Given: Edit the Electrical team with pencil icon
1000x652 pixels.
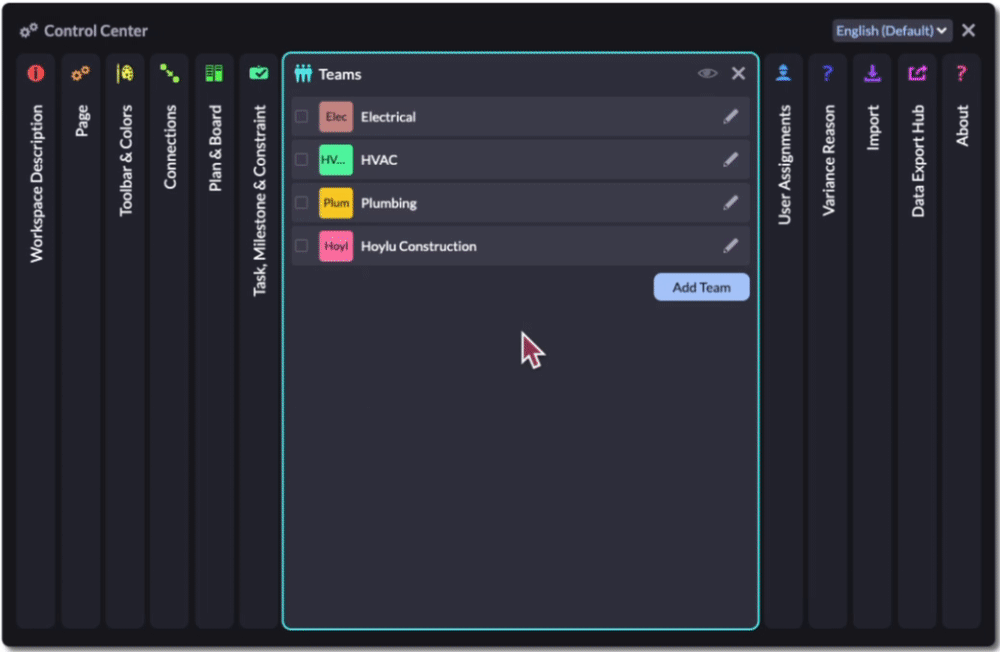Looking at the screenshot, I should pyautogui.click(x=731, y=117).
